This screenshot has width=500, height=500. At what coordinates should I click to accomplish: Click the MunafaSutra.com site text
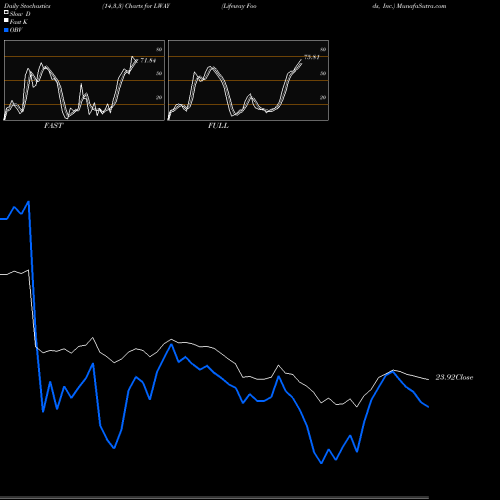[x=421, y=6]
